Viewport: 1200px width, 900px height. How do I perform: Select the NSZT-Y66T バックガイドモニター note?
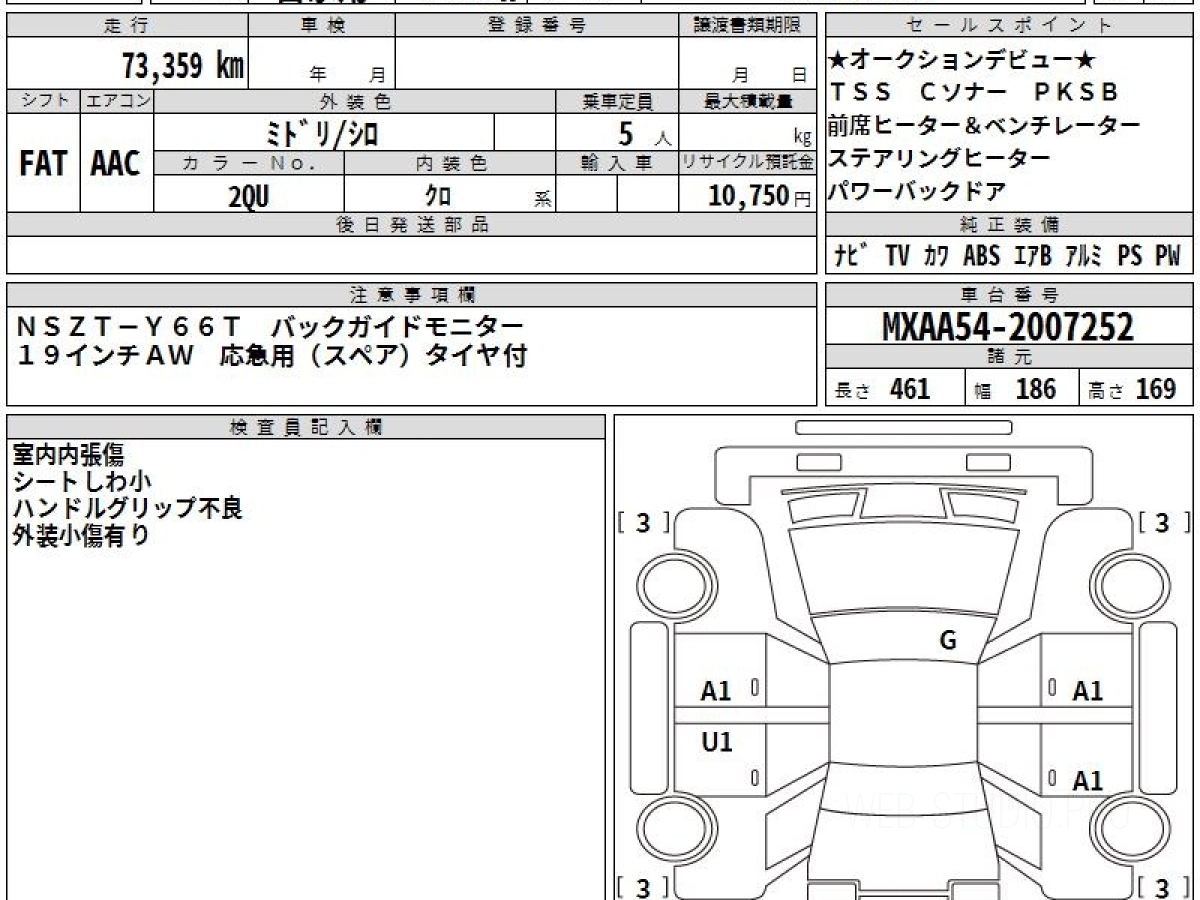(270, 326)
